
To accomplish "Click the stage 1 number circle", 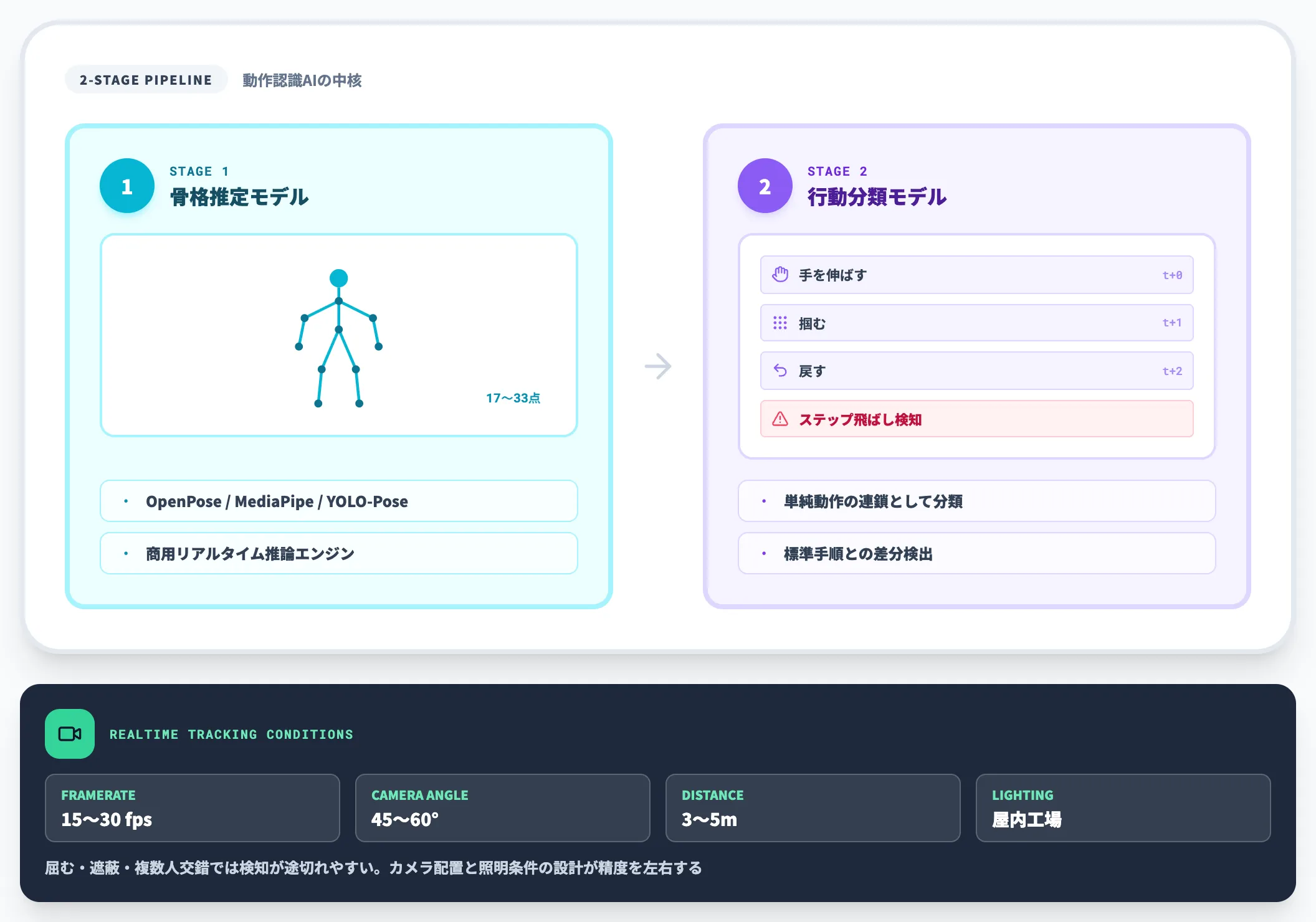I will click(127, 186).
